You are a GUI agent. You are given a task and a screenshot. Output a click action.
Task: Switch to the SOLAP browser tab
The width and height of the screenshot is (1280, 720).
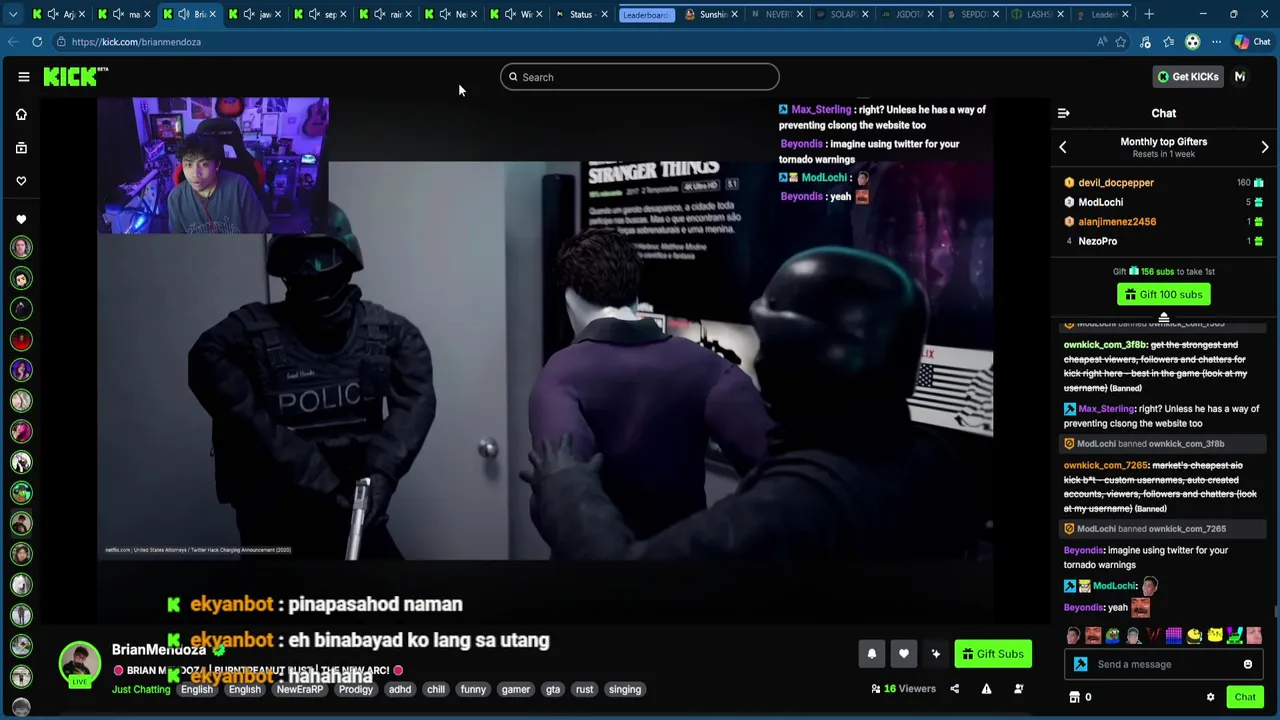pyautogui.click(x=842, y=14)
